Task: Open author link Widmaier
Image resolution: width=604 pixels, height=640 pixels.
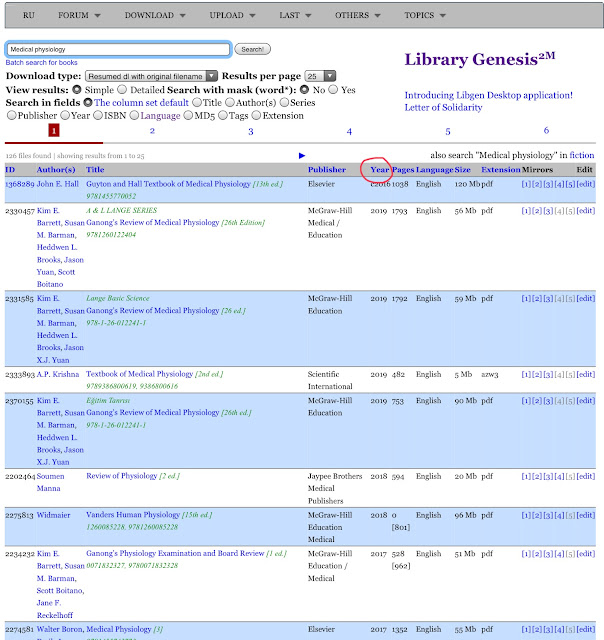Action: point(53,515)
